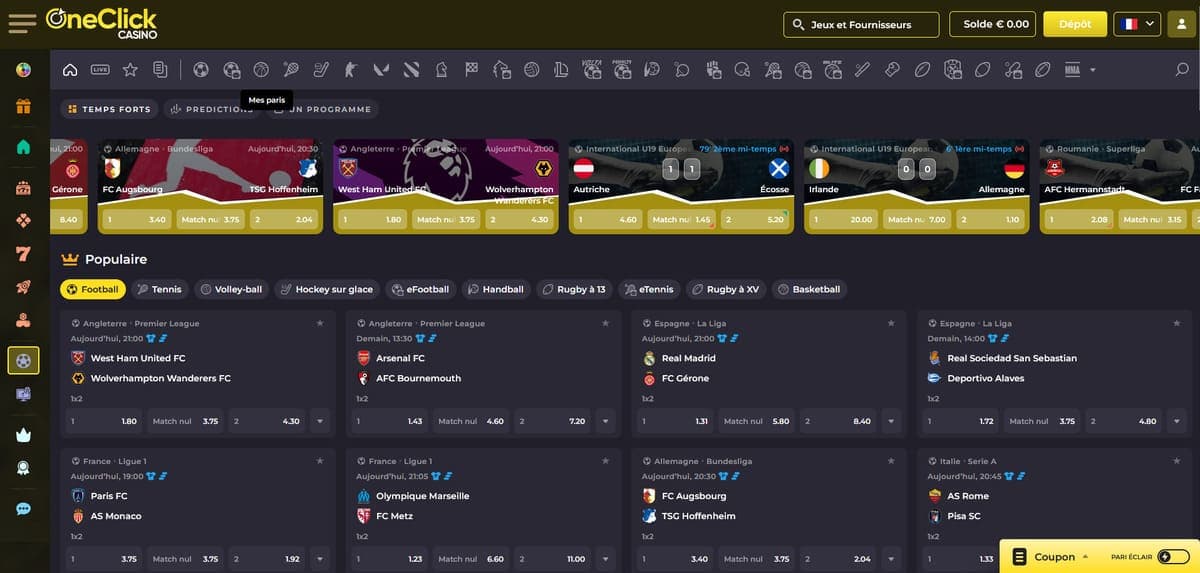The width and height of the screenshot is (1200, 573).
Task: Favorite the West Ham vs Wolverhampton match star
Action: 320,323
